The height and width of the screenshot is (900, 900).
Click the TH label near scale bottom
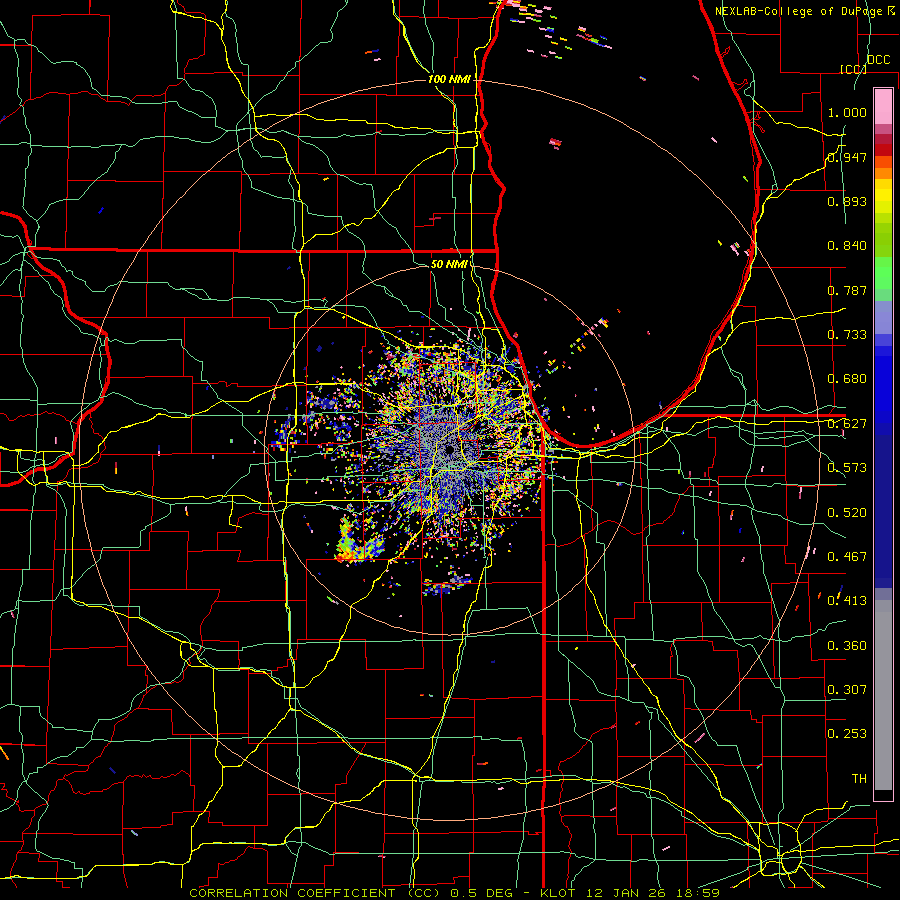coord(859,778)
